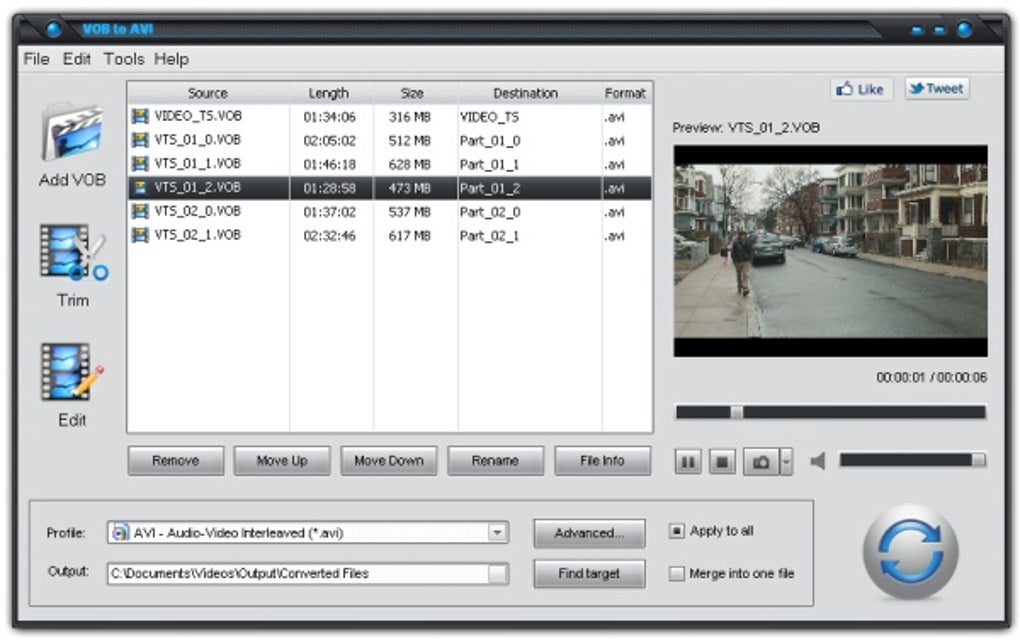
Task: Sort by the Format column header
Action: click(x=625, y=93)
